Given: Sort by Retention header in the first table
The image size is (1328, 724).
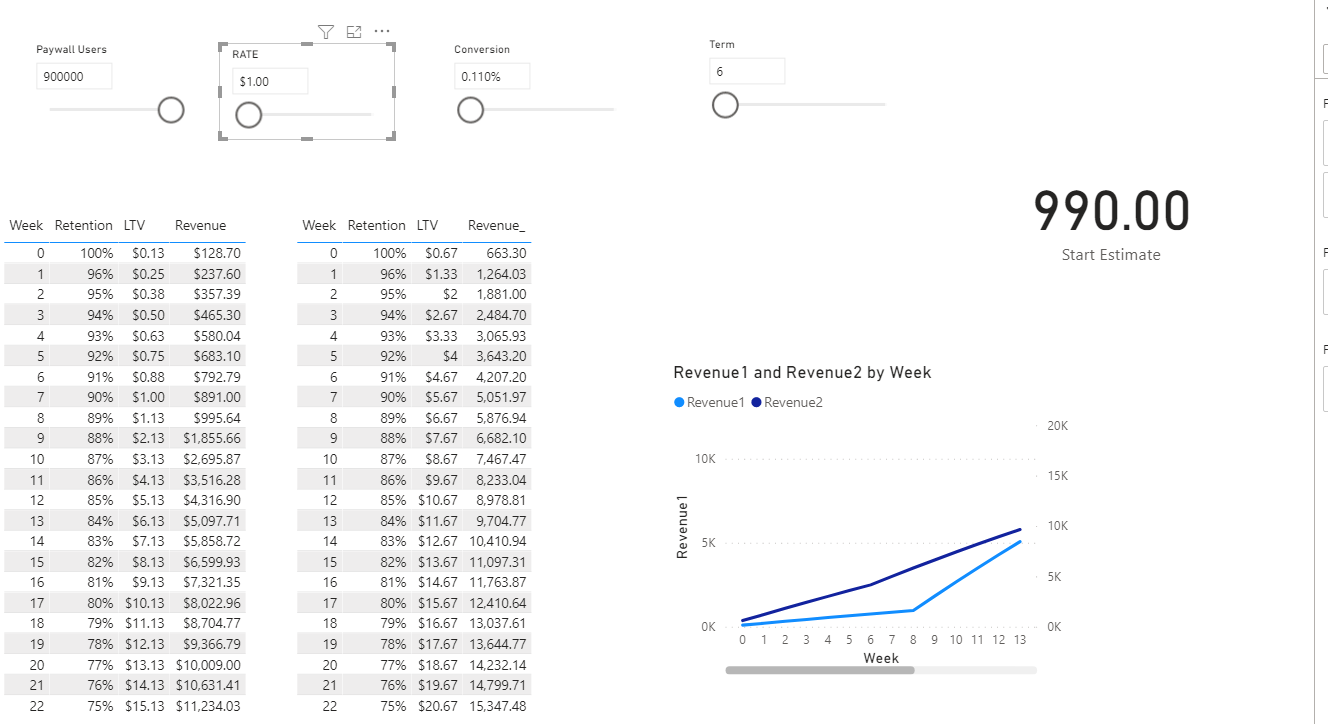Looking at the screenshot, I should 84,226.
